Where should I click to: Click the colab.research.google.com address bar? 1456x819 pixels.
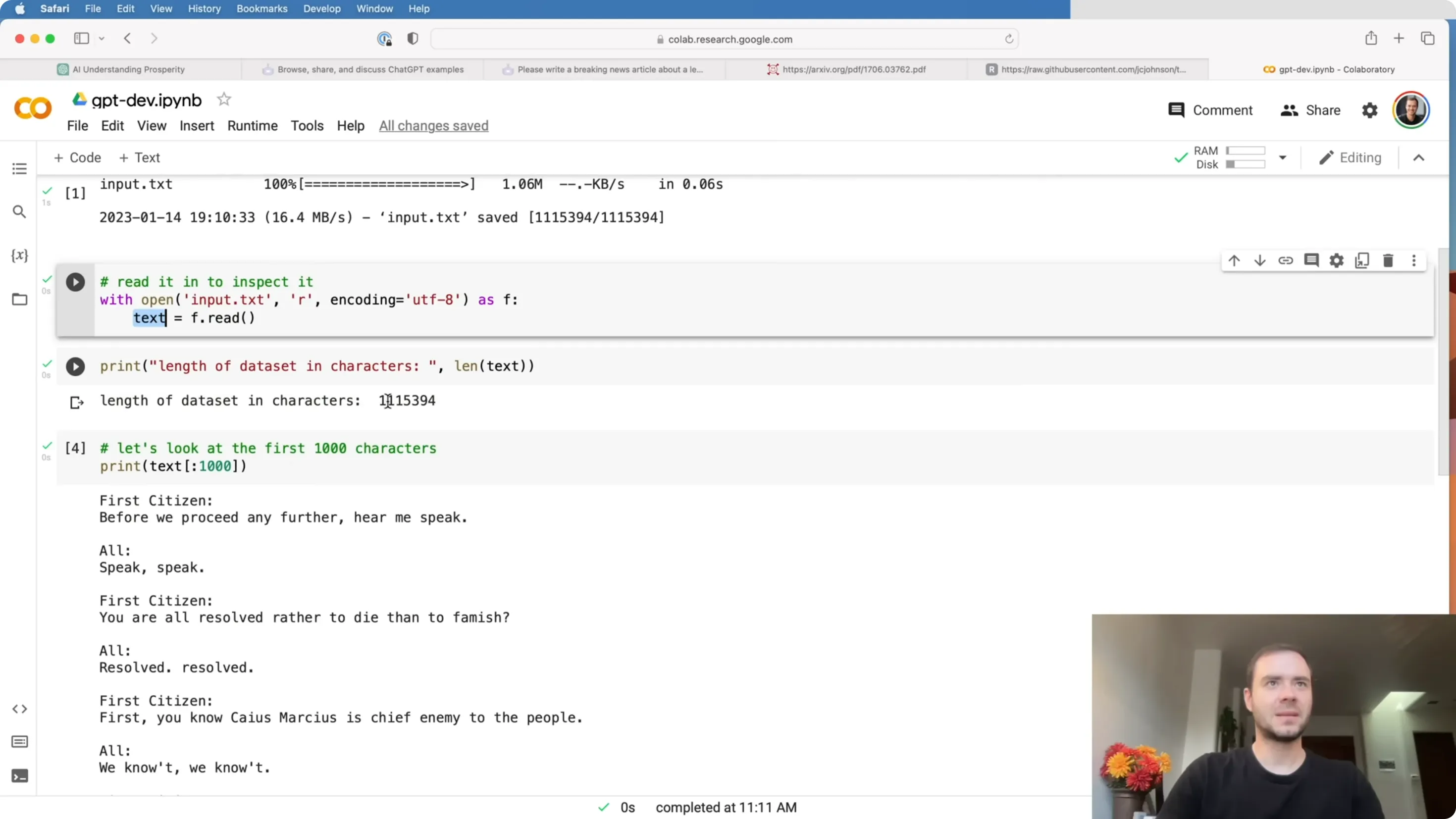[724, 39]
